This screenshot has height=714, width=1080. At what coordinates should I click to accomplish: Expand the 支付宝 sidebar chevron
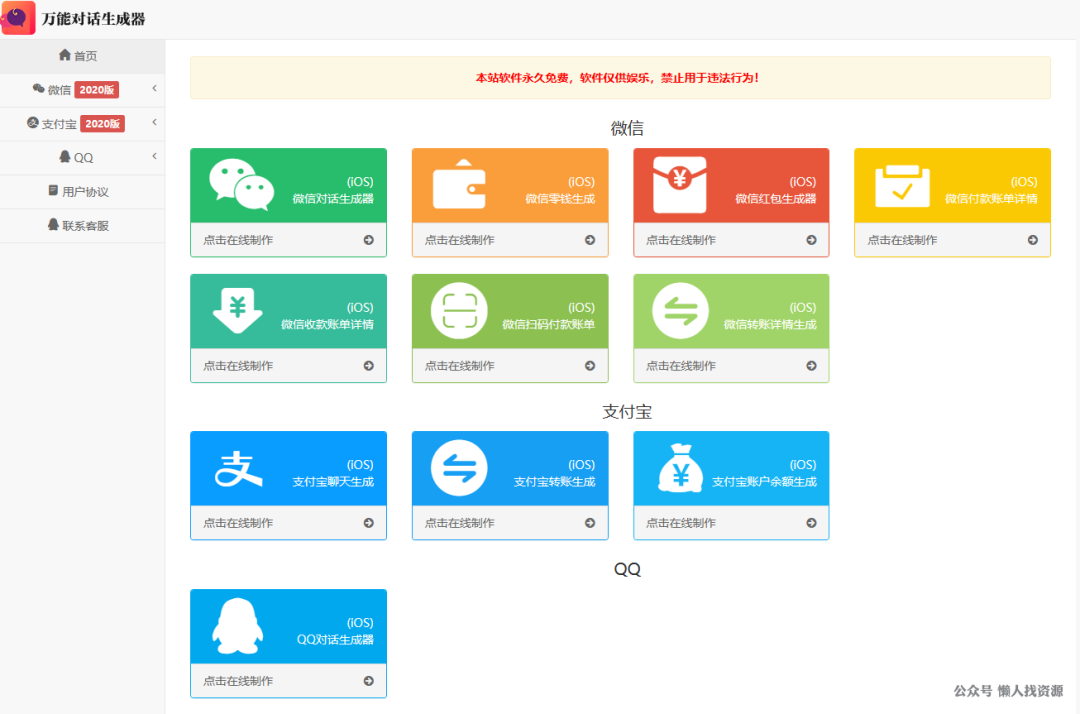coord(154,122)
